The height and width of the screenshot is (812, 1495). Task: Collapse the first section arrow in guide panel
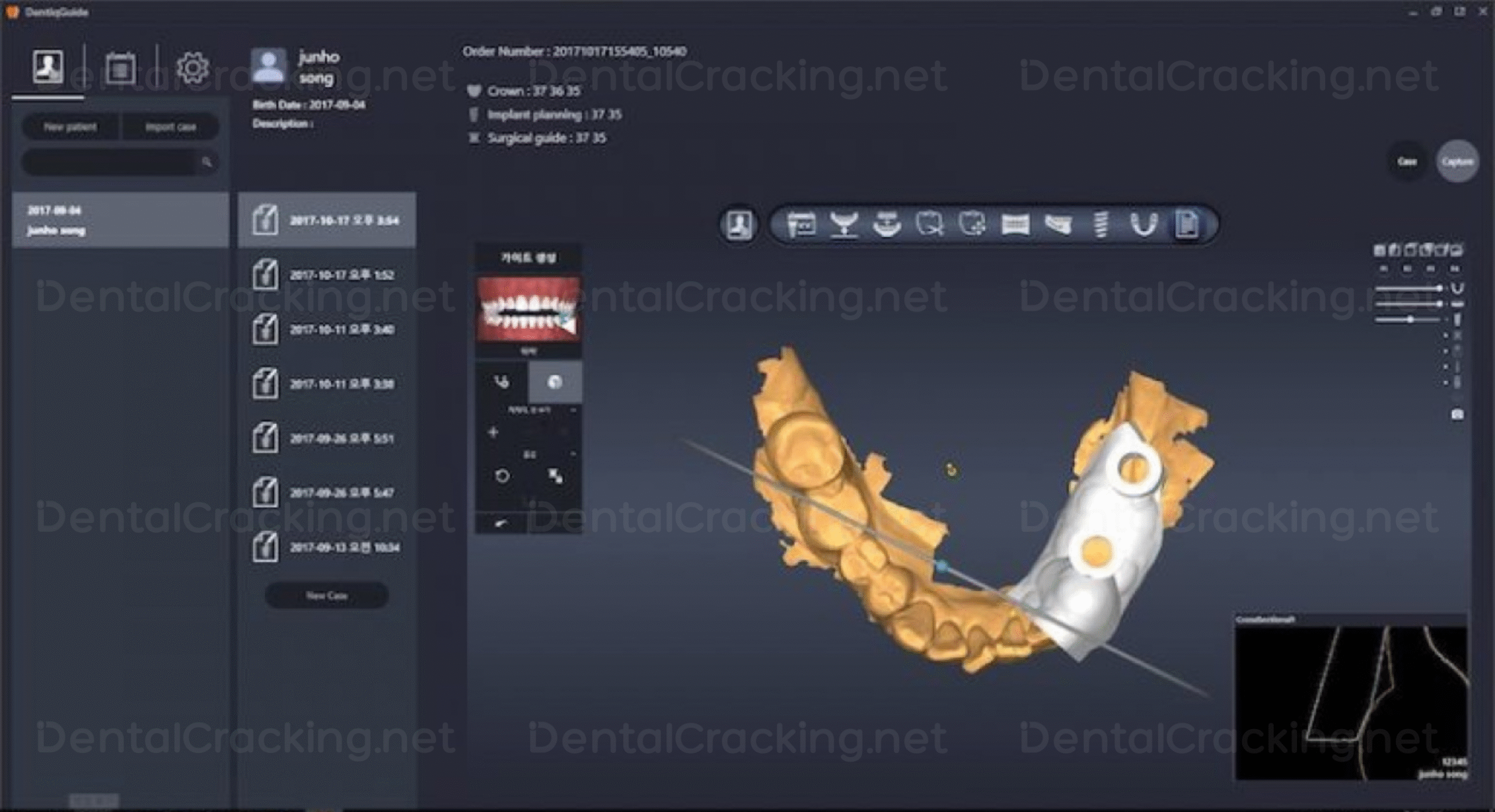(573, 411)
